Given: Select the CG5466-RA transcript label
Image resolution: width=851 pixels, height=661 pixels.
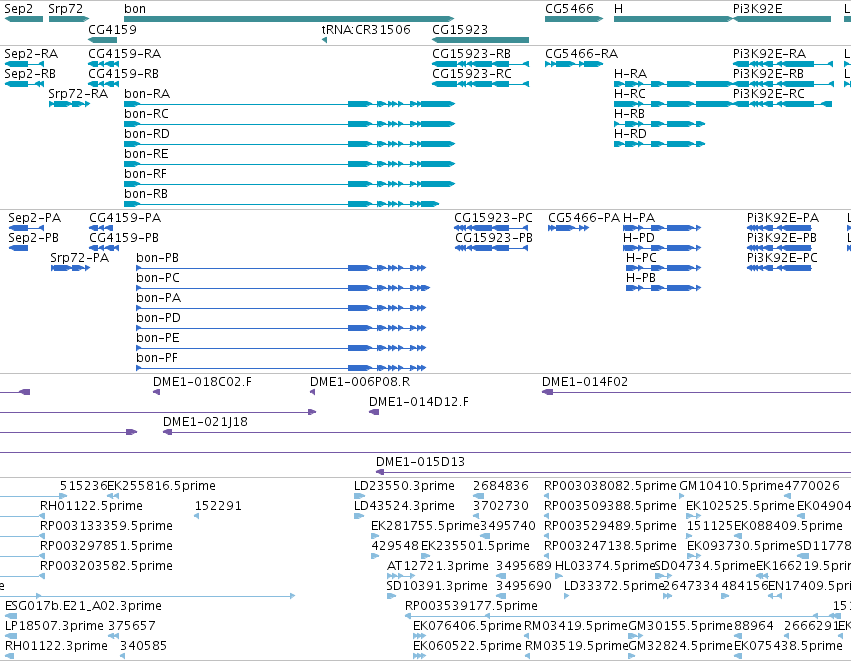Looking at the screenshot, I should pyautogui.click(x=581, y=54).
